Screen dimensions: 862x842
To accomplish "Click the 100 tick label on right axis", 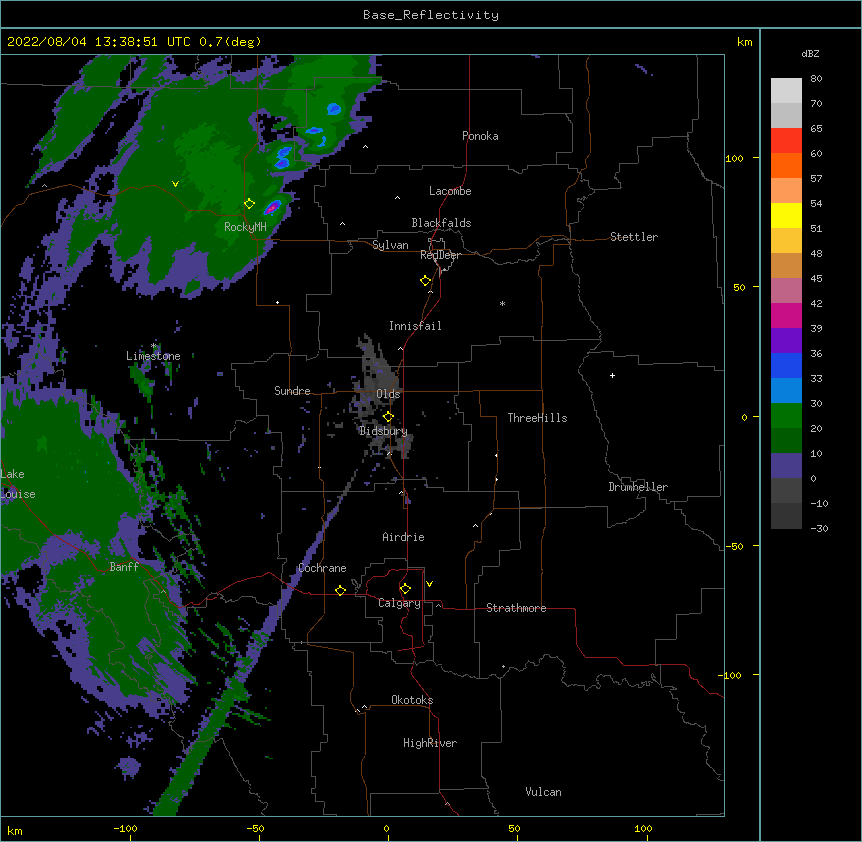I will pos(734,158).
